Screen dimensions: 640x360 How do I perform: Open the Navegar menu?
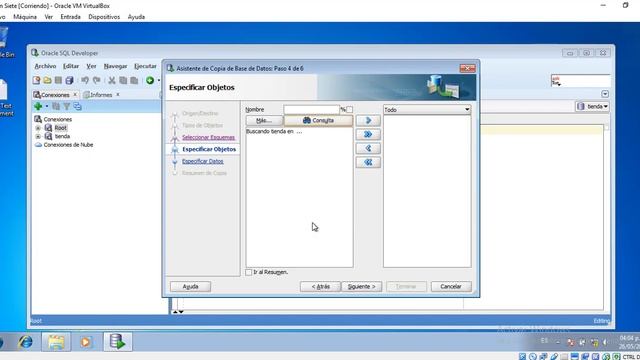[x=115, y=66]
